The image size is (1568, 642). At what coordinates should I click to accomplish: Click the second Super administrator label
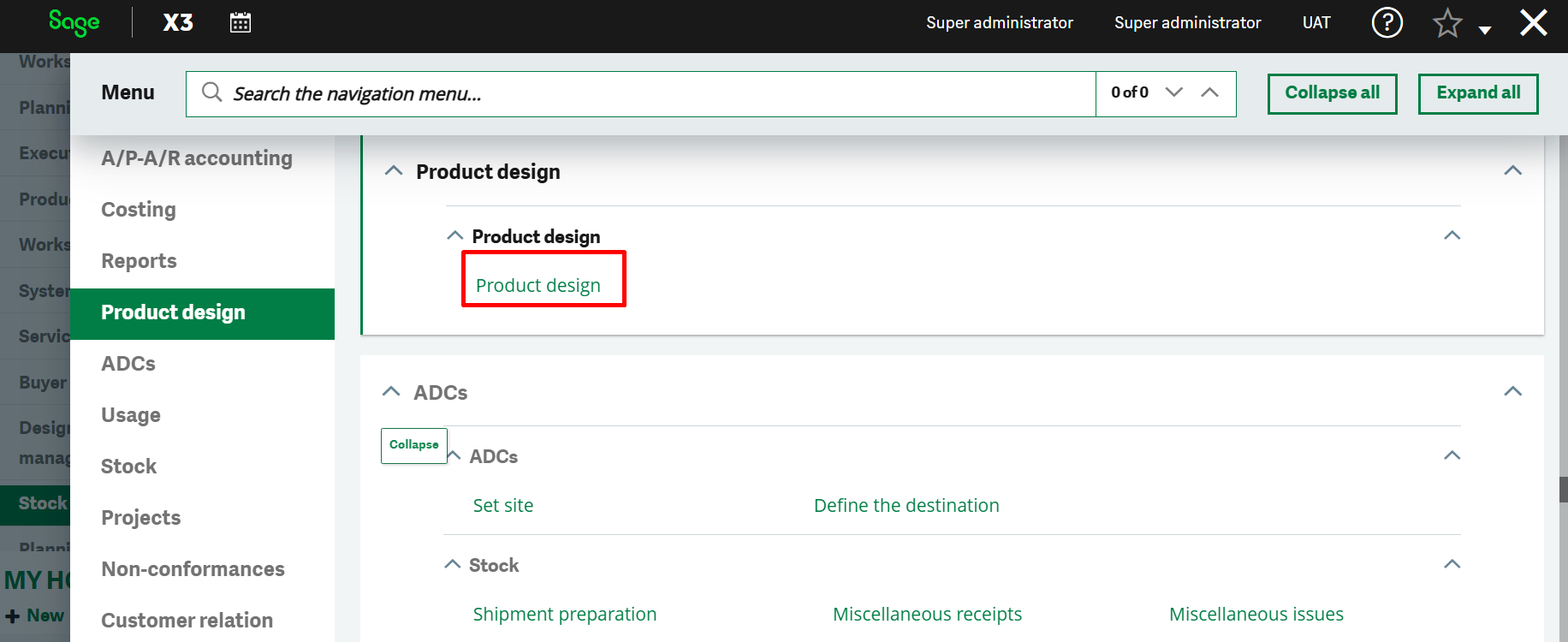(x=1187, y=22)
